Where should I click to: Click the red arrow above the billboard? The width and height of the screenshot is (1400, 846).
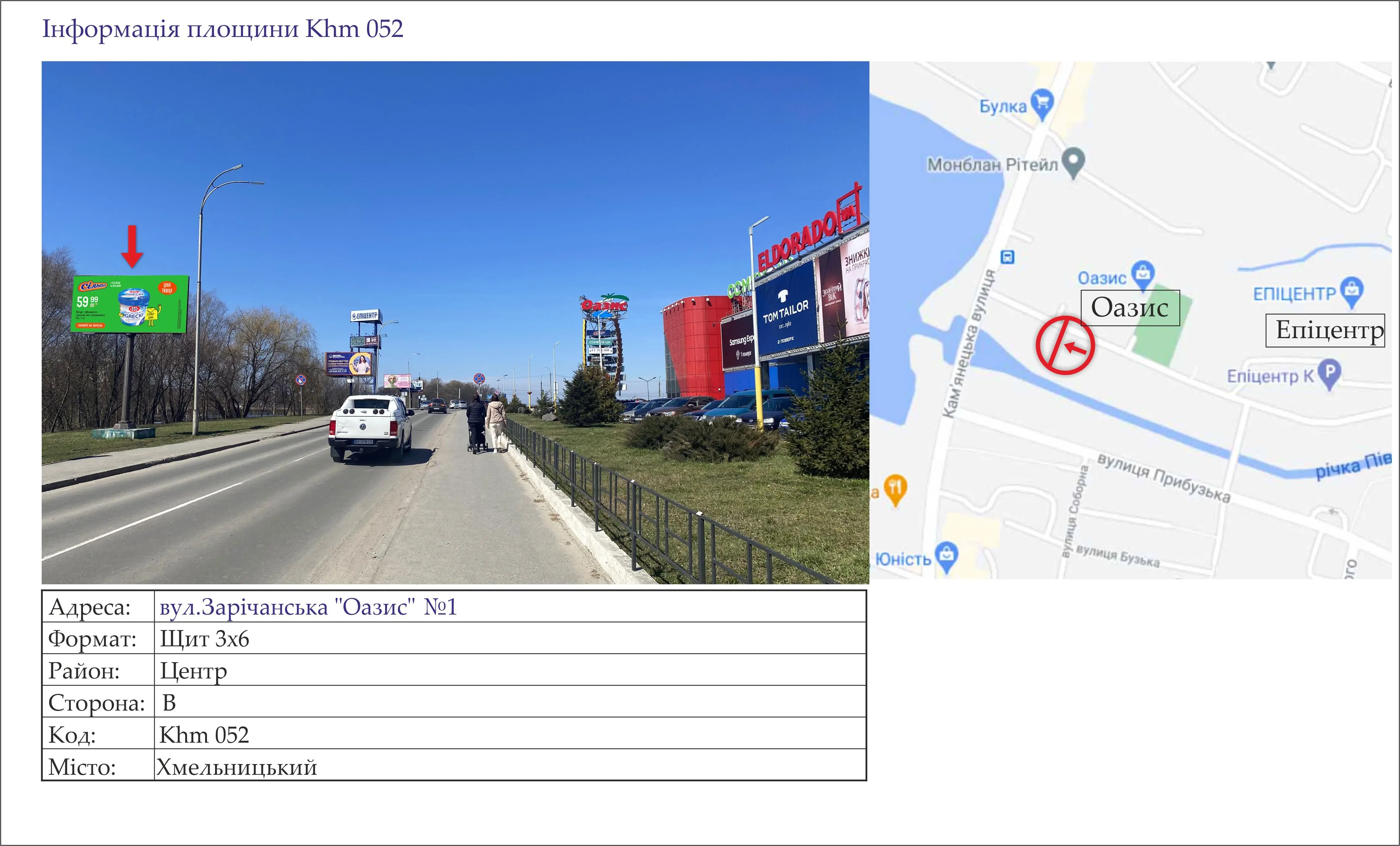132,246
